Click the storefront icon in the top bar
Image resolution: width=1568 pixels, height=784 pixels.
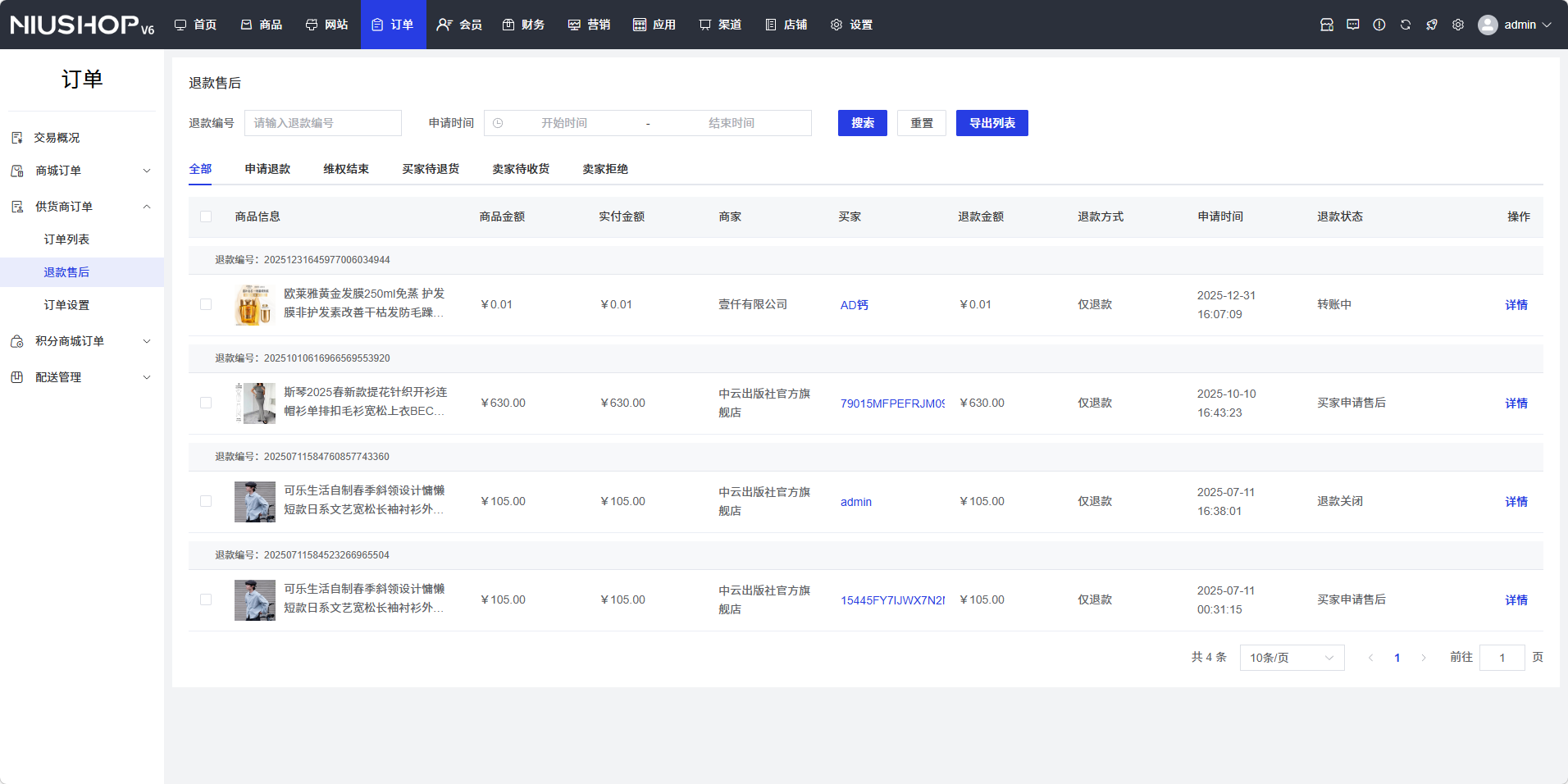pos(1326,25)
